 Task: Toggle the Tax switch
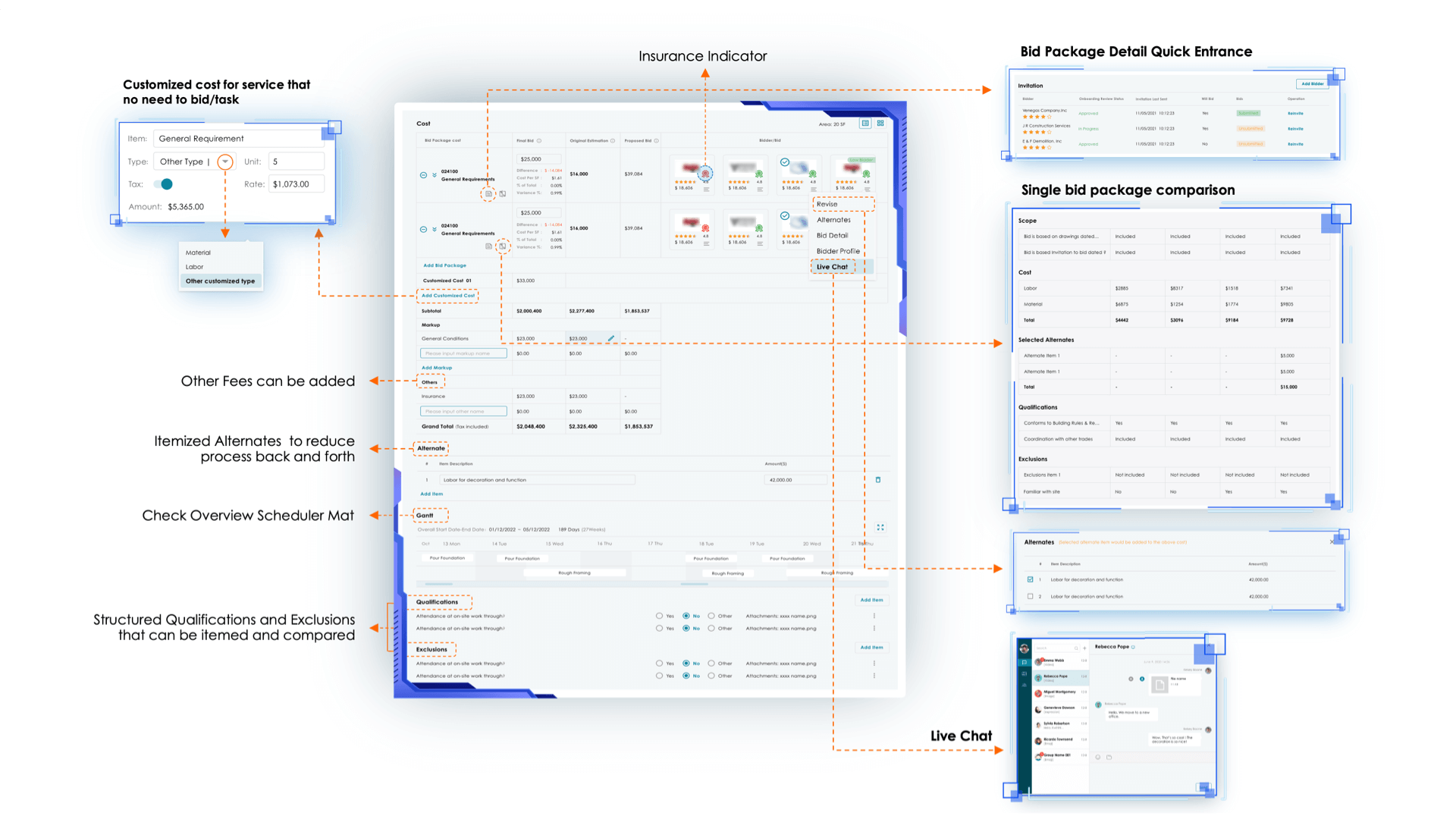coord(163,184)
